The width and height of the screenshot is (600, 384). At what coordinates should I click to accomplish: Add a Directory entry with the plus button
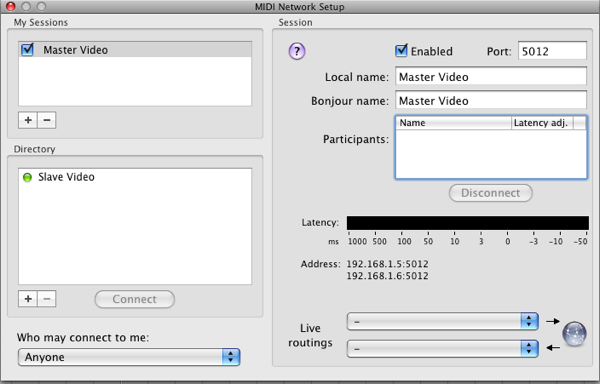(28, 299)
